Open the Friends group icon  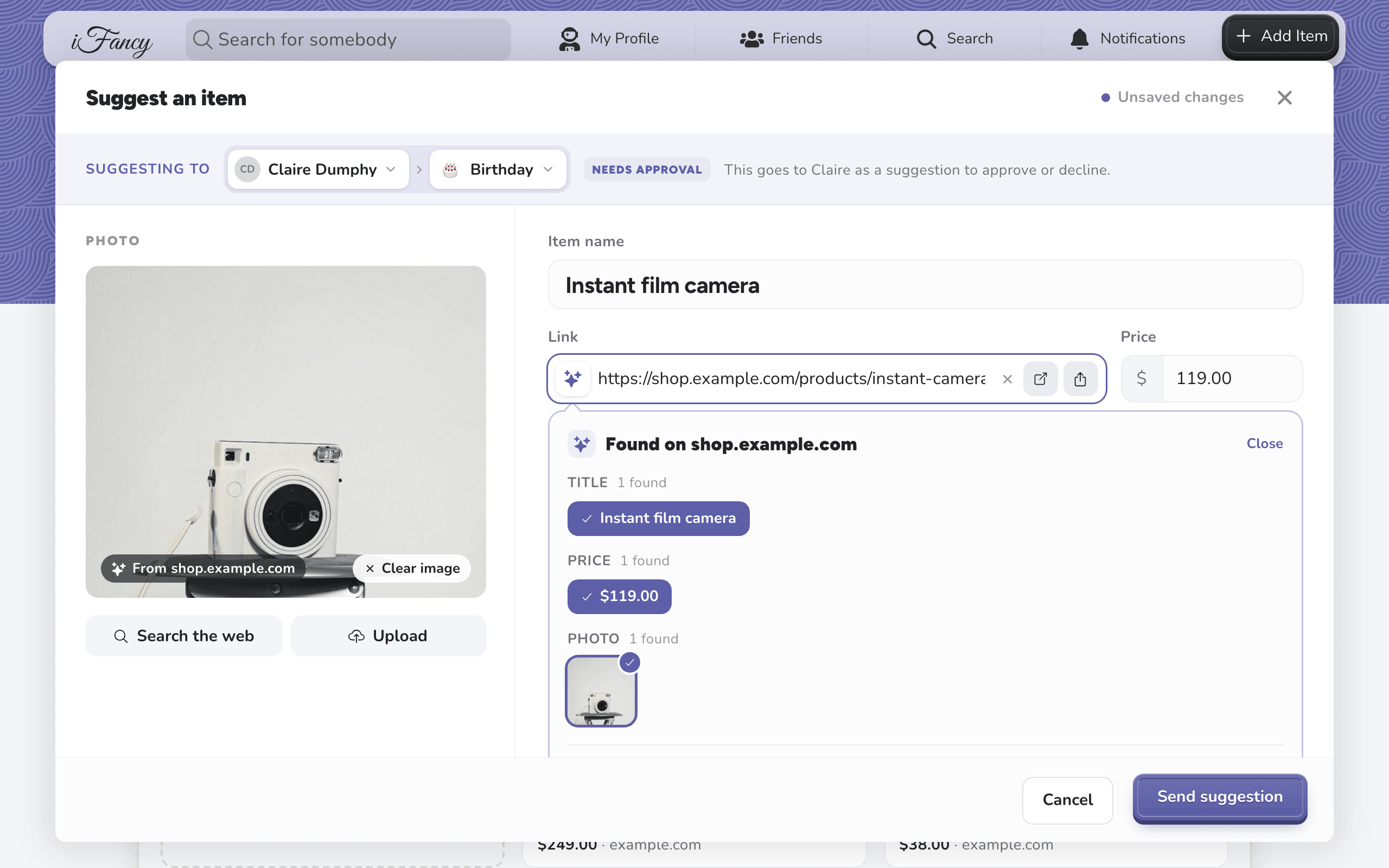point(751,39)
